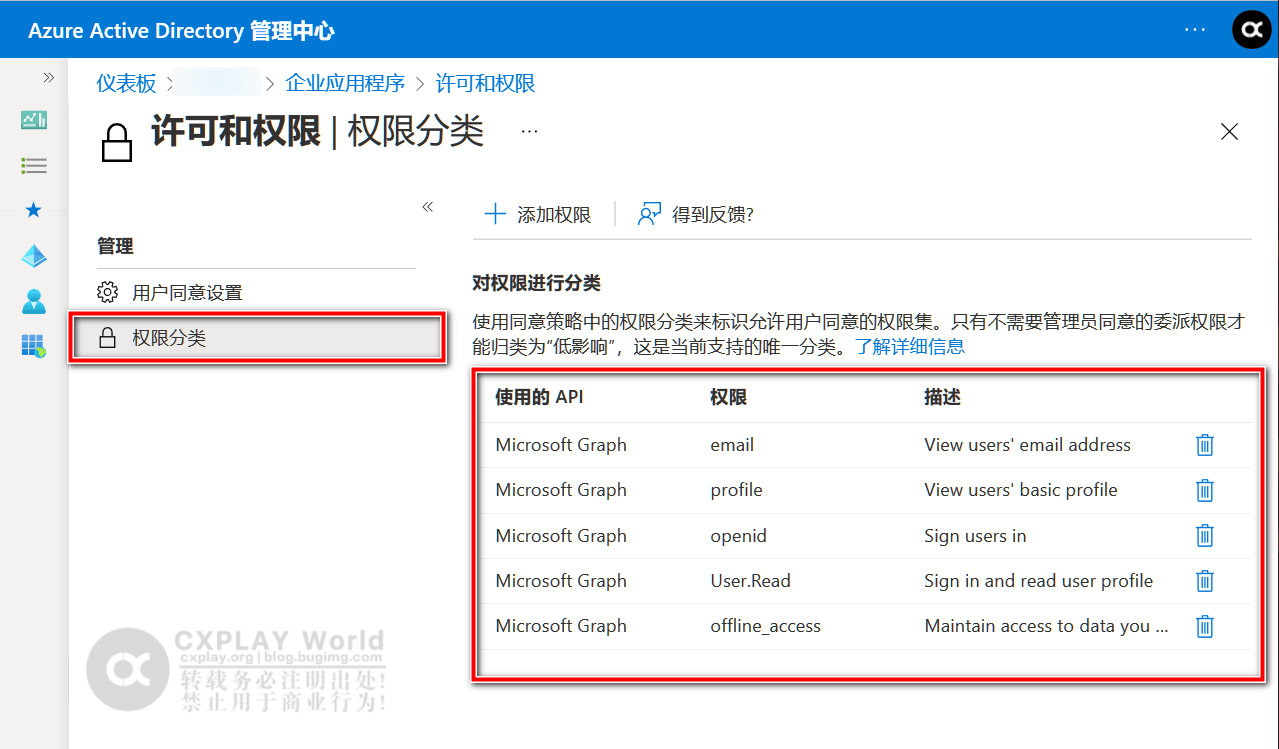Delete the offline_access permission row
Image resolution: width=1279 pixels, height=749 pixels.
click(x=1205, y=626)
